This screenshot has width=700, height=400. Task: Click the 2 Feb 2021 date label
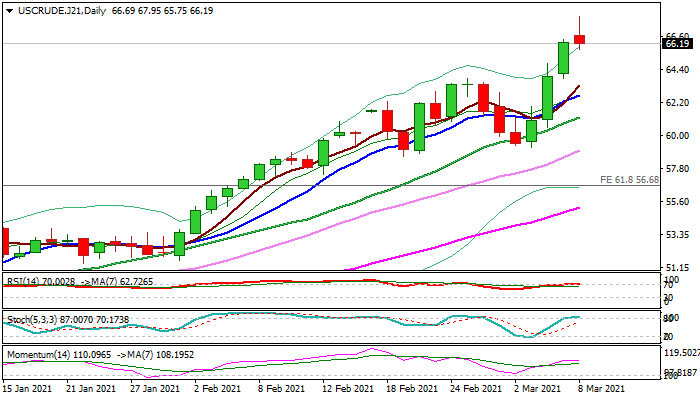click(217, 388)
